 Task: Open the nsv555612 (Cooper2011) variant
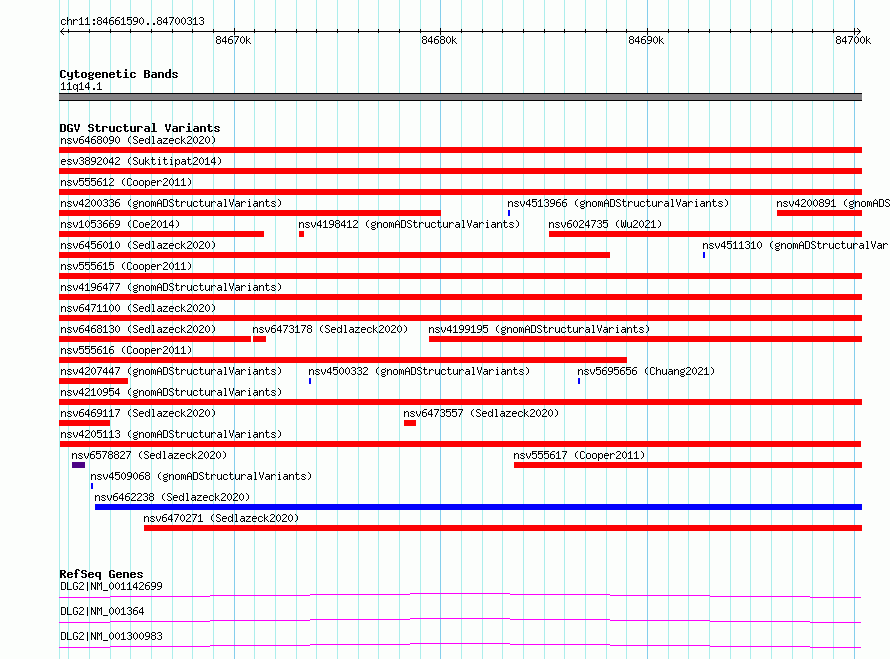[x=126, y=182]
